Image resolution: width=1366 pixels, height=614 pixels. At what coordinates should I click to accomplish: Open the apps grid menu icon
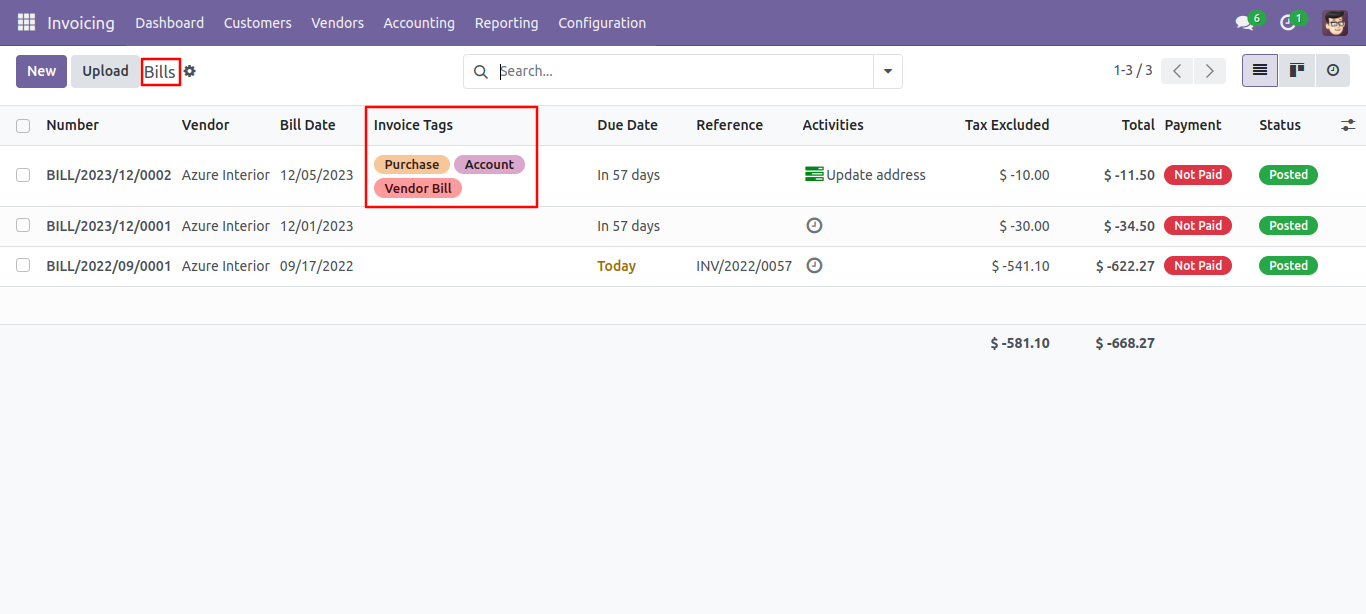26,22
